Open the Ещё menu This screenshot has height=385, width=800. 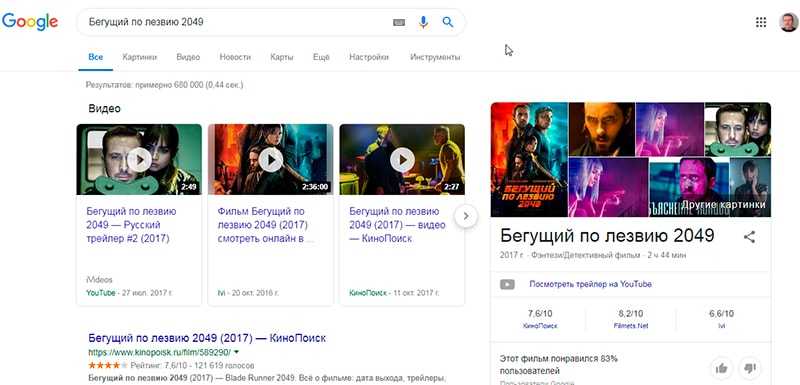coord(321,57)
